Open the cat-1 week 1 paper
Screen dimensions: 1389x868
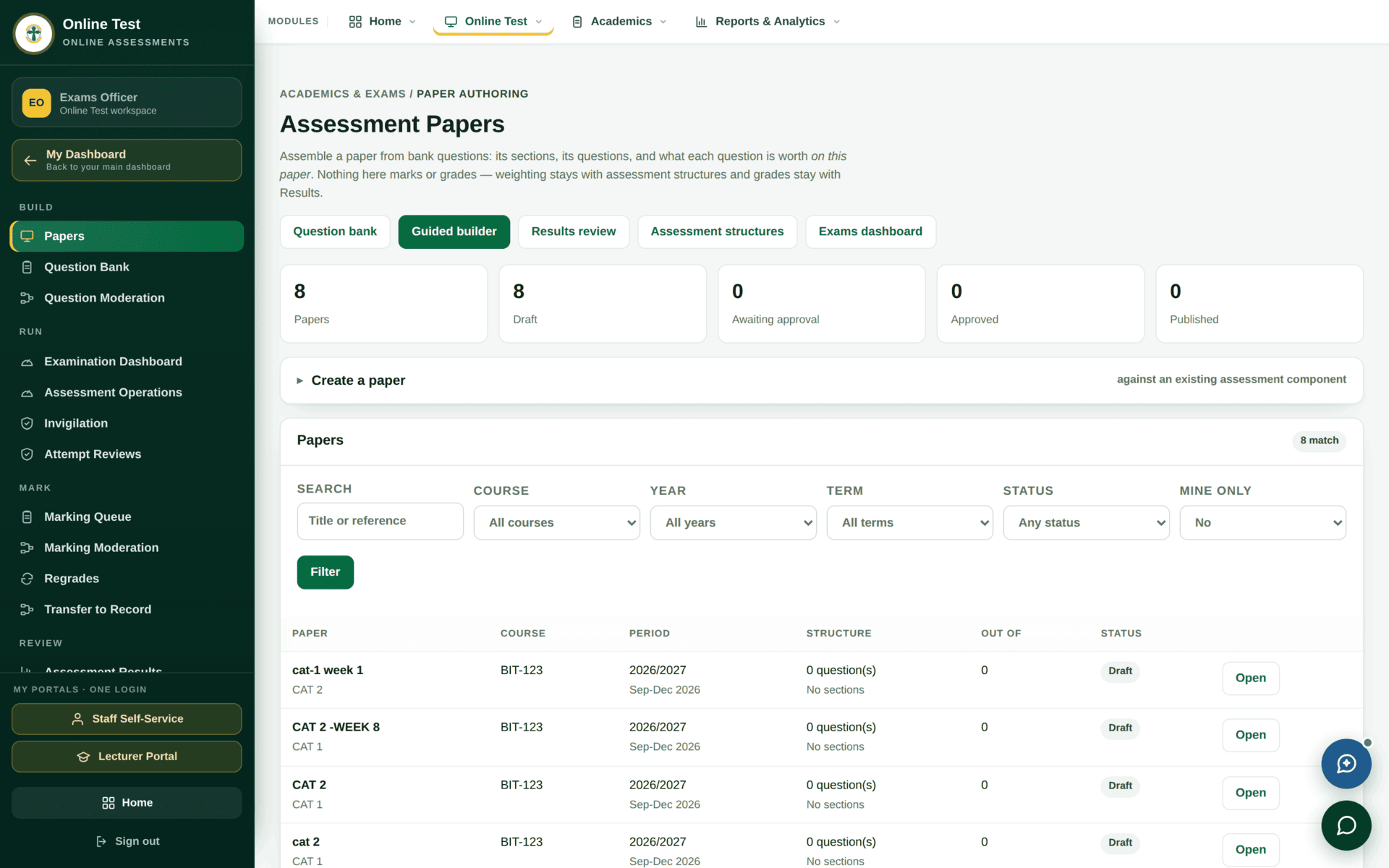[x=1250, y=678]
